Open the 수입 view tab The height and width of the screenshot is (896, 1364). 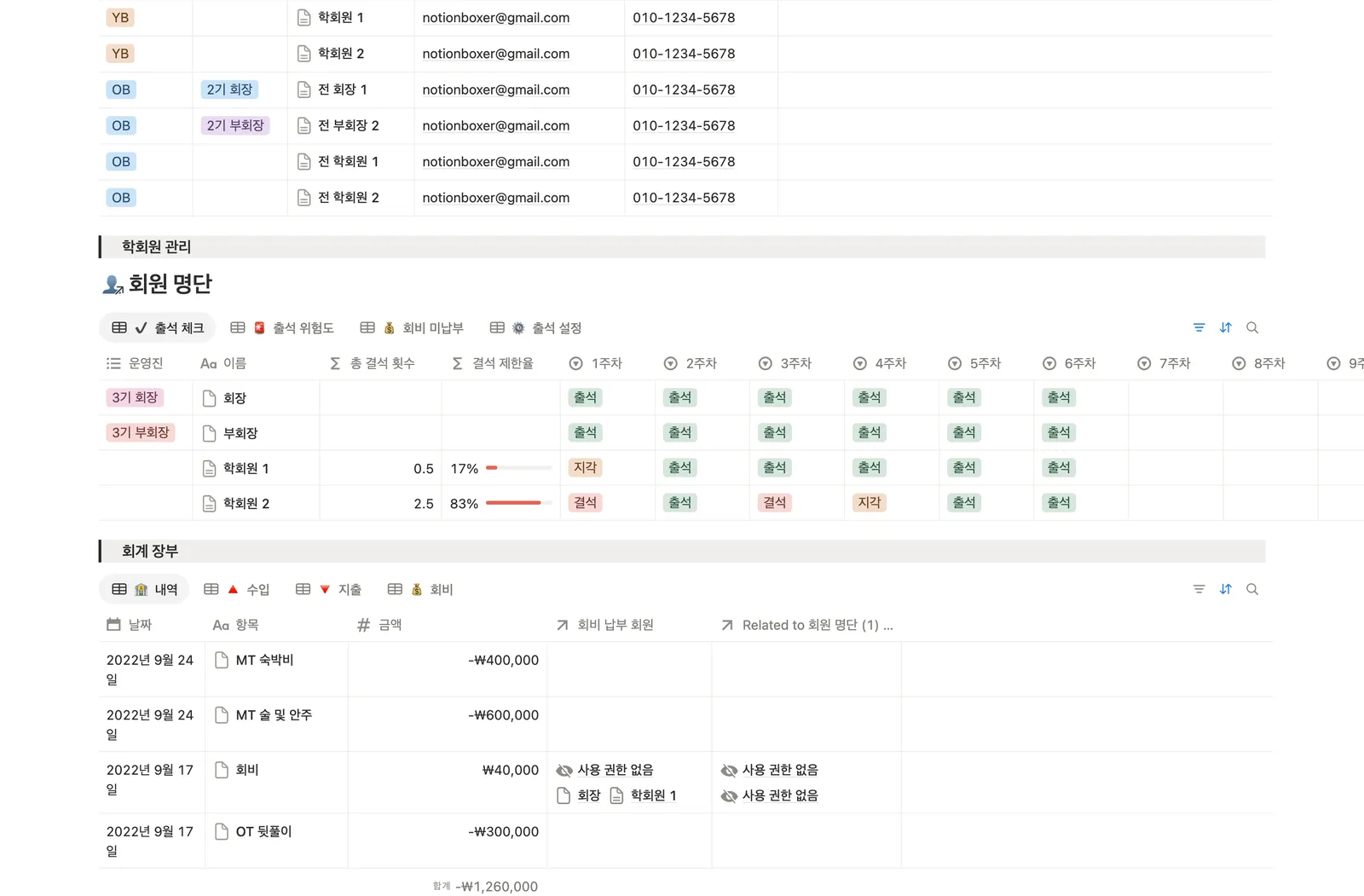(x=236, y=589)
